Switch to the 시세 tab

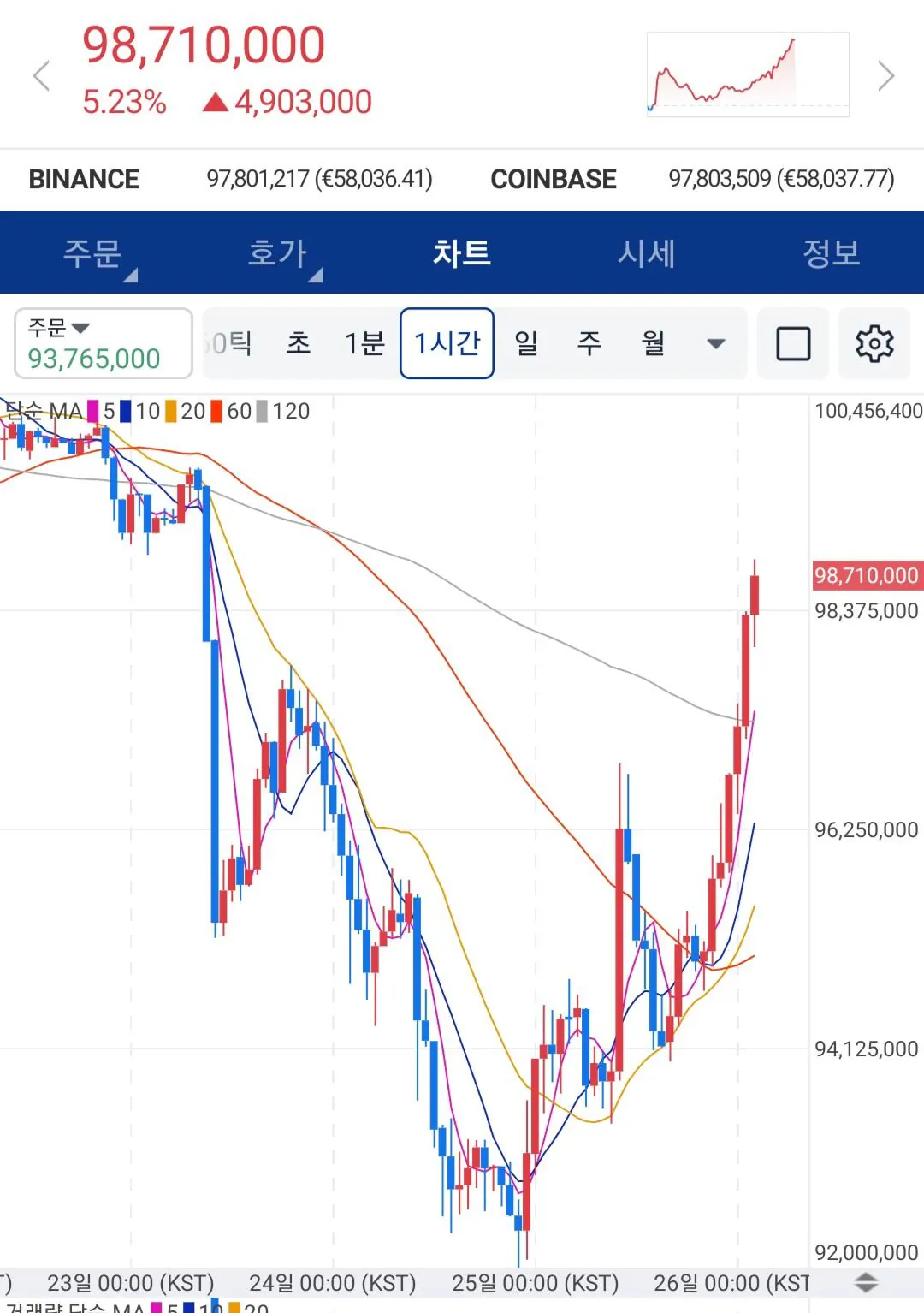tap(647, 253)
